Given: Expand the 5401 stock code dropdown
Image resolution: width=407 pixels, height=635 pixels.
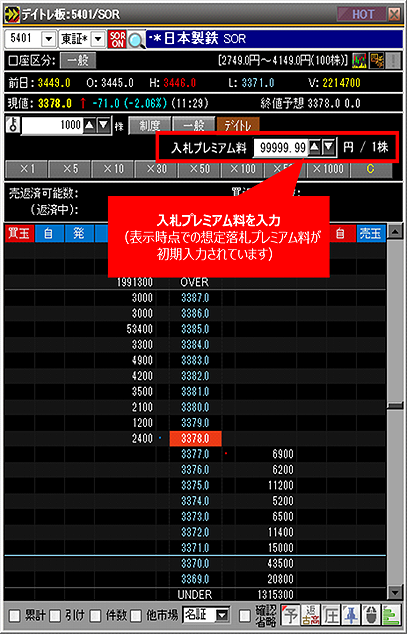Looking at the screenshot, I should [x=49, y=39].
